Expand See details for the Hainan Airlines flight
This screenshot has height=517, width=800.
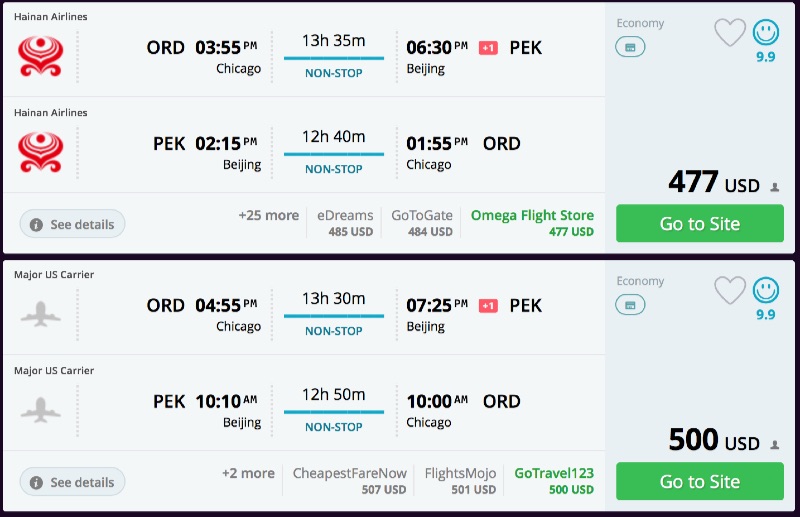pos(72,225)
